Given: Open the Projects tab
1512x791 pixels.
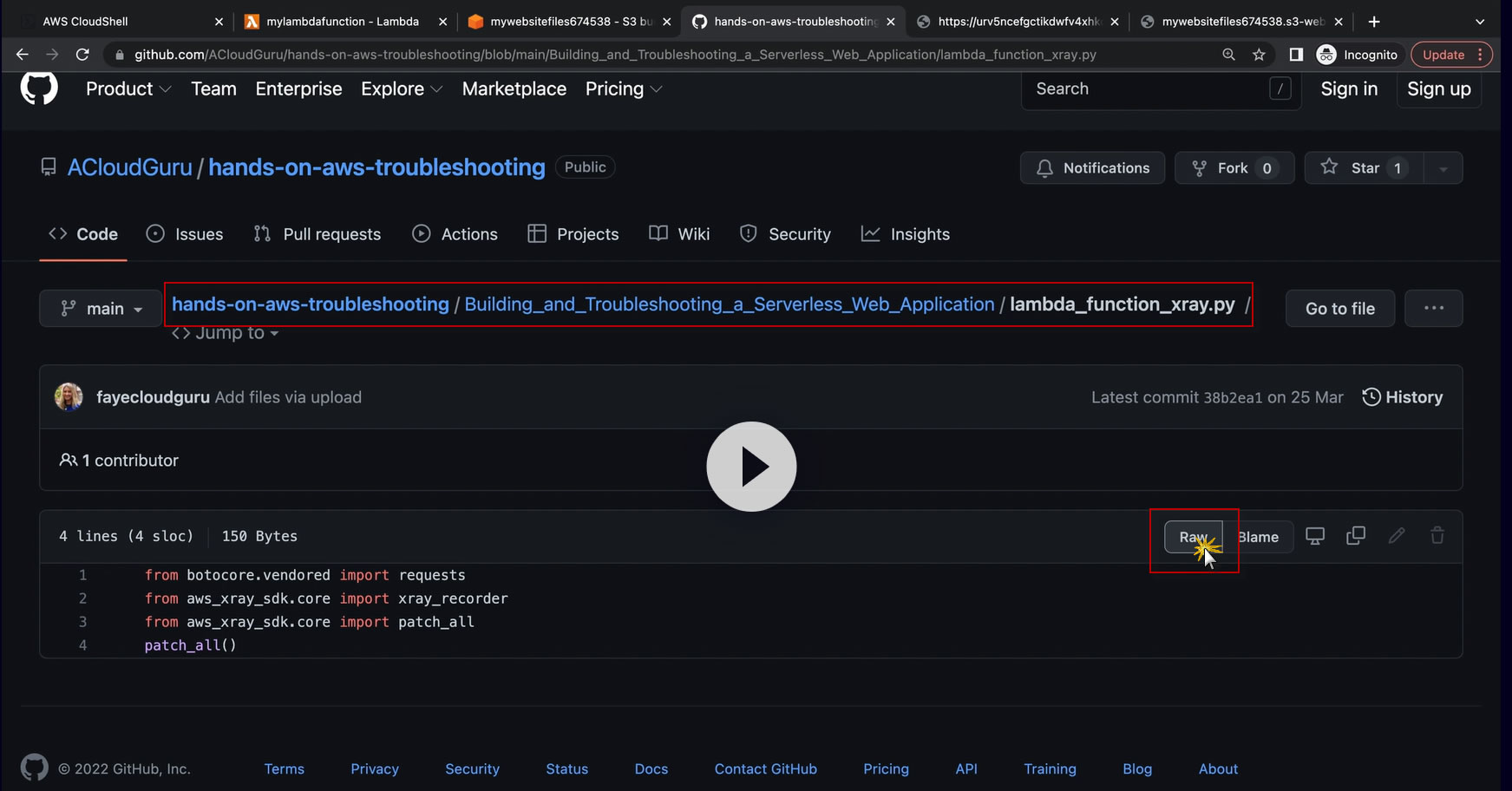Looking at the screenshot, I should (573, 234).
